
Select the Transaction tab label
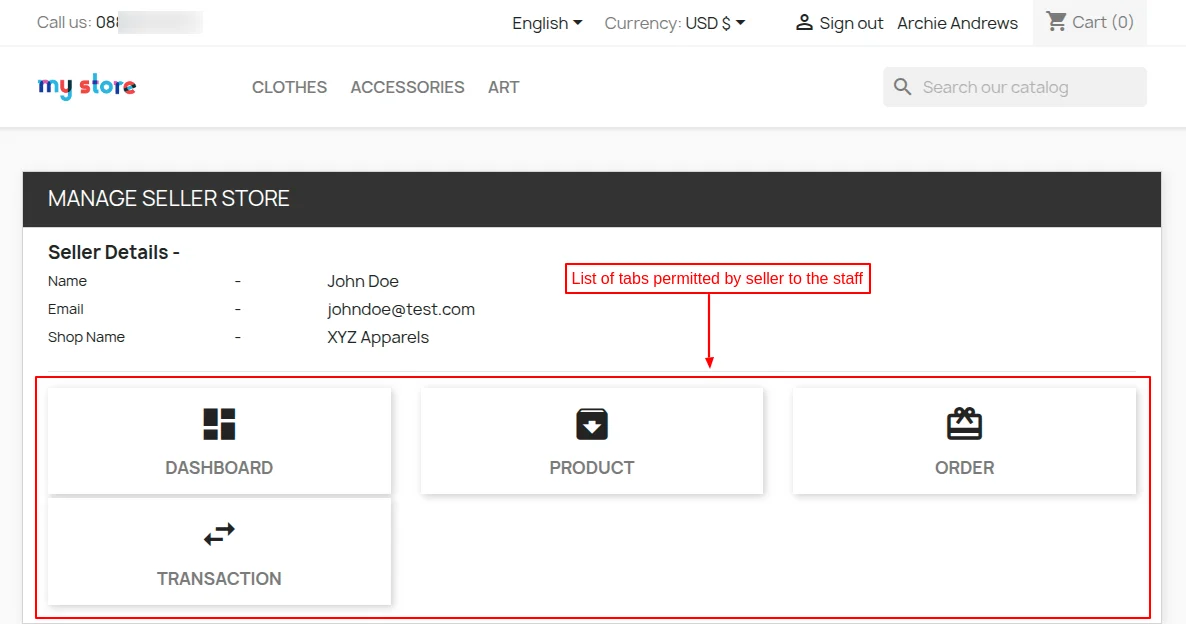tap(219, 579)
